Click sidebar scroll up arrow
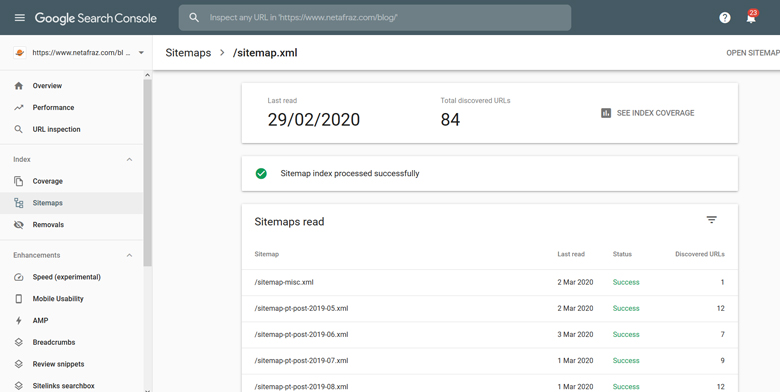The image size is (780, 392). [147, 75]
